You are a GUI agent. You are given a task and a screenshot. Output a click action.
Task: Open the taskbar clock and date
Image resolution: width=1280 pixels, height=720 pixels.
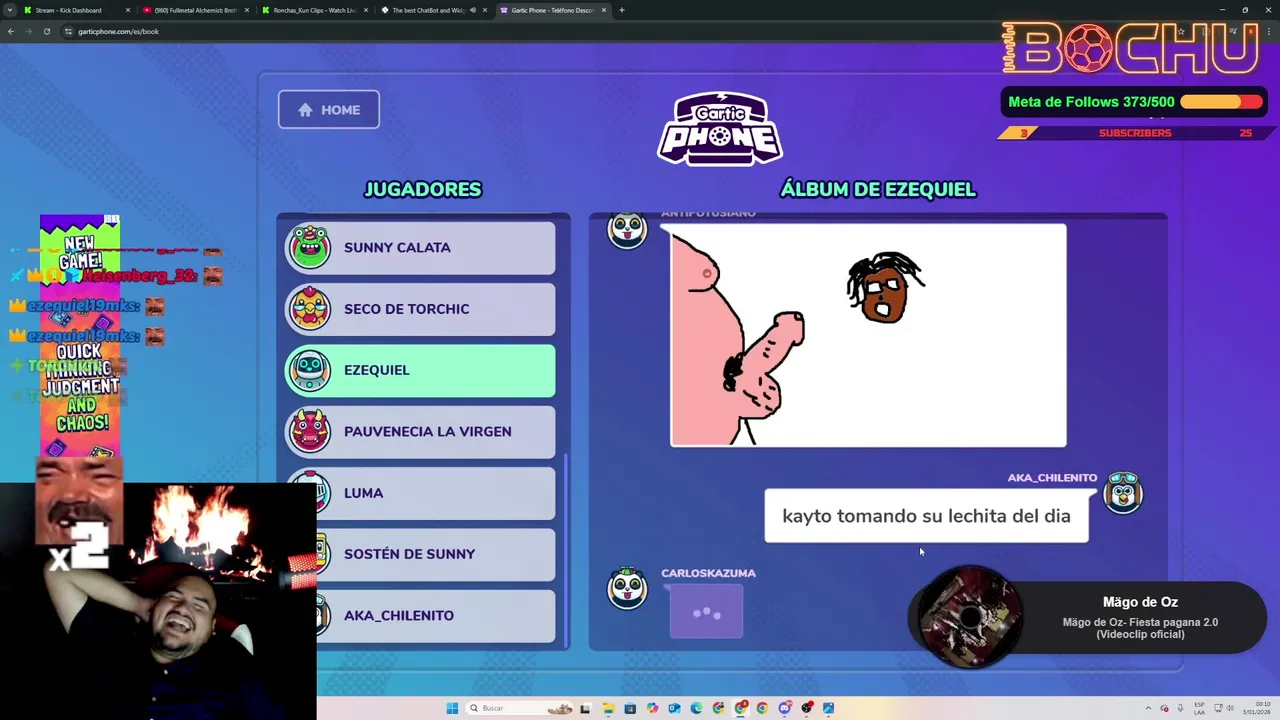click(1258, 708)
